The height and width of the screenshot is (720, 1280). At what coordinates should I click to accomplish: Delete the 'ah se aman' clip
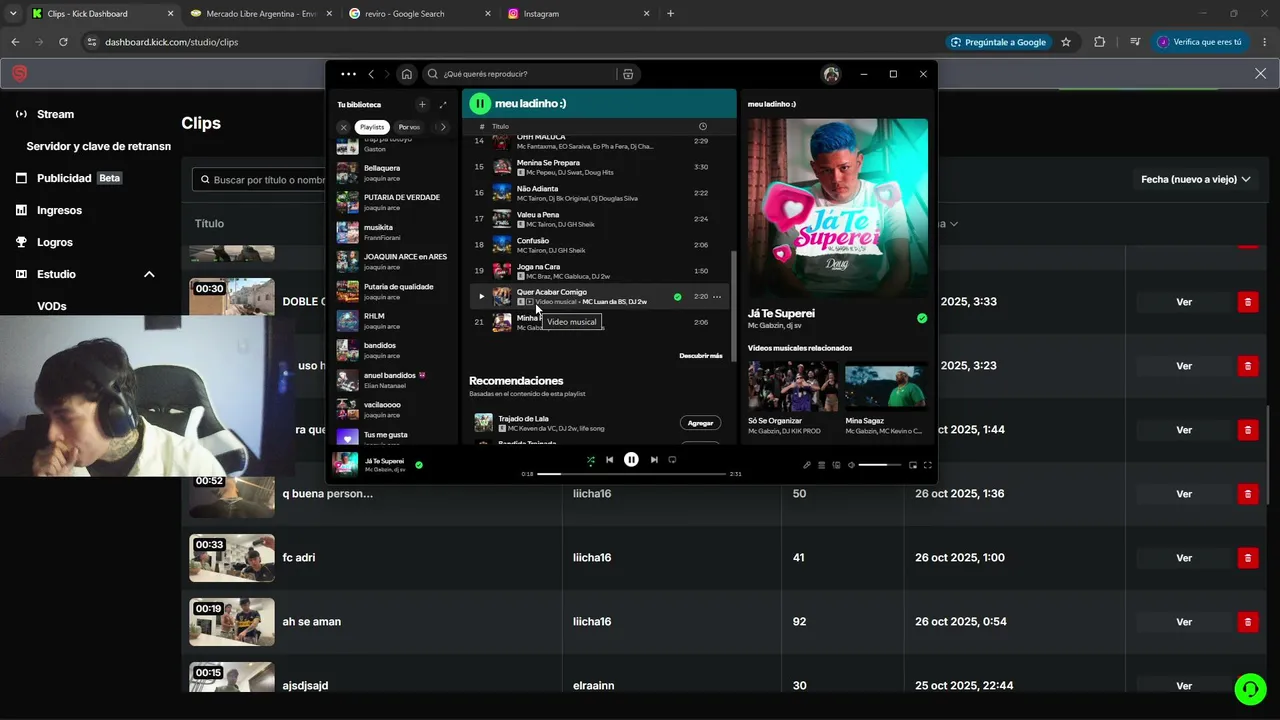point(1248,621)
